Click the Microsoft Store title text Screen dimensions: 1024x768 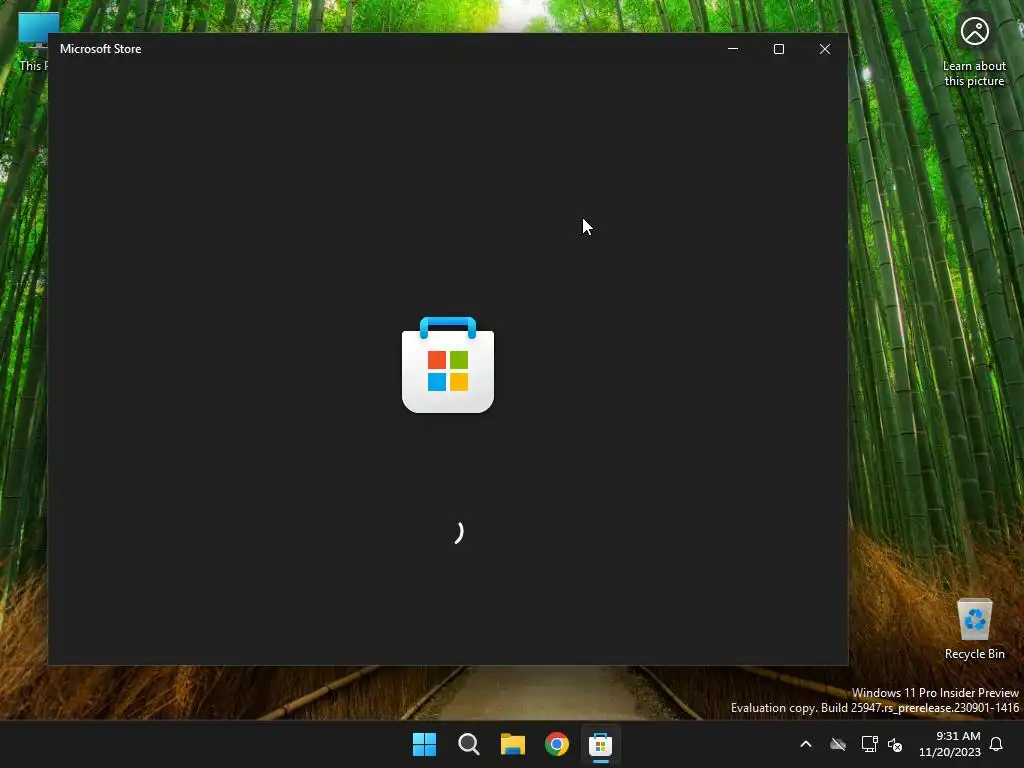(x=101, y=49)
